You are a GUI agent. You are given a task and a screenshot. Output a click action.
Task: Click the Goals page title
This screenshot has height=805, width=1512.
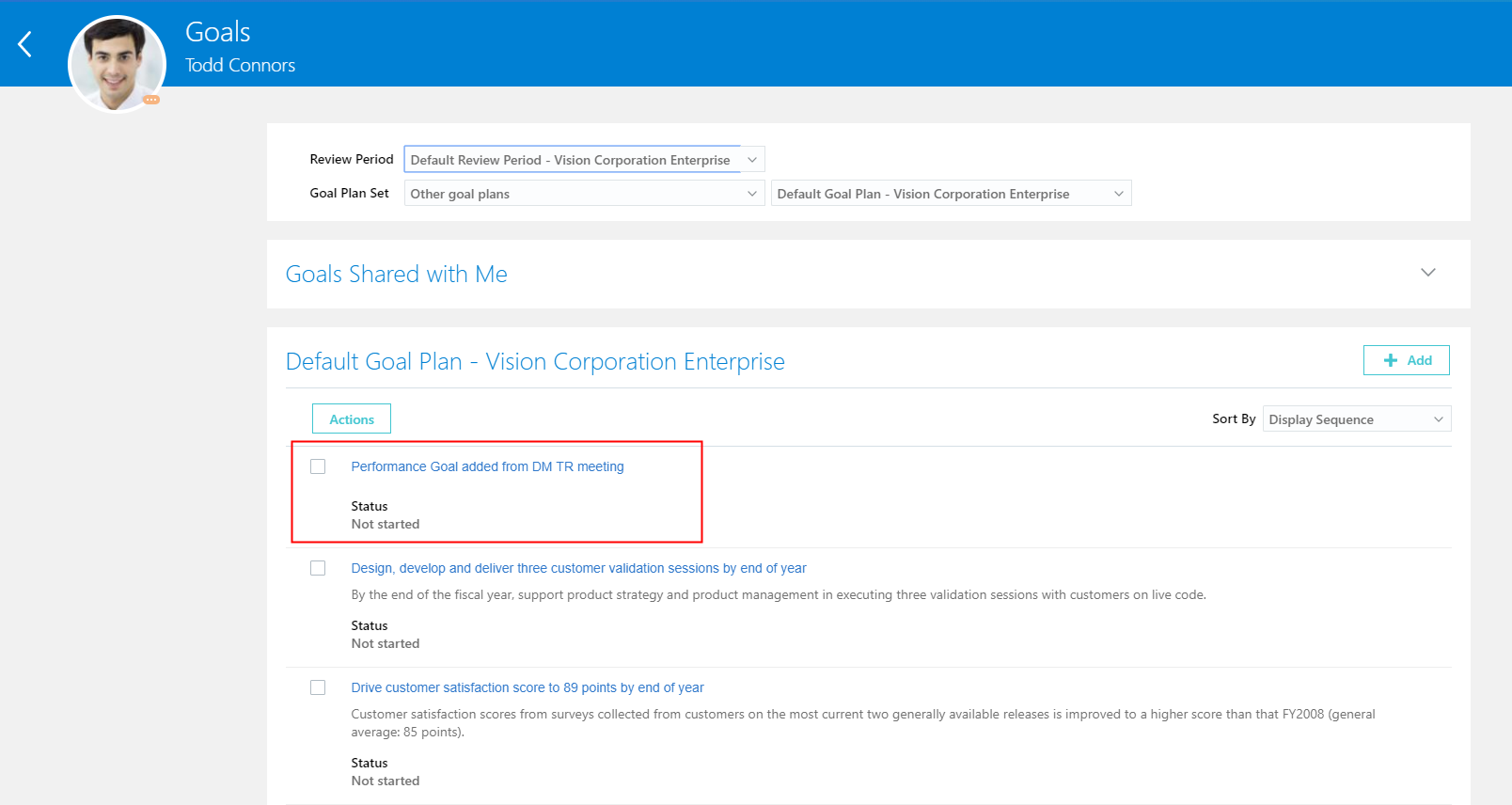(217, 32)
